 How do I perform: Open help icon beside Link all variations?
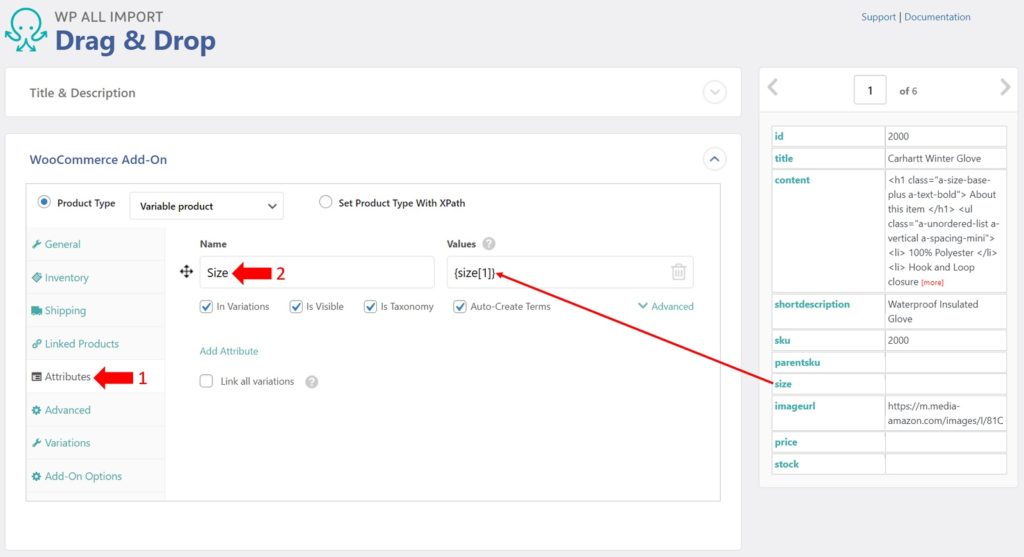tap(312, 381)
